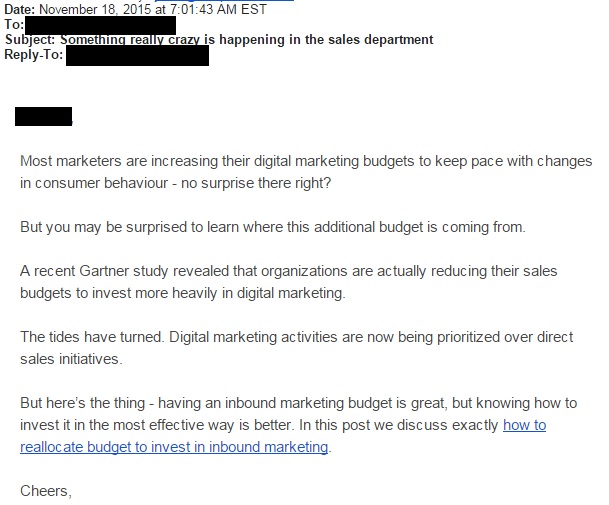The image size is (609, 505).
Task: Click the "how to" link text after "exactly"
Action: point(525,425)
